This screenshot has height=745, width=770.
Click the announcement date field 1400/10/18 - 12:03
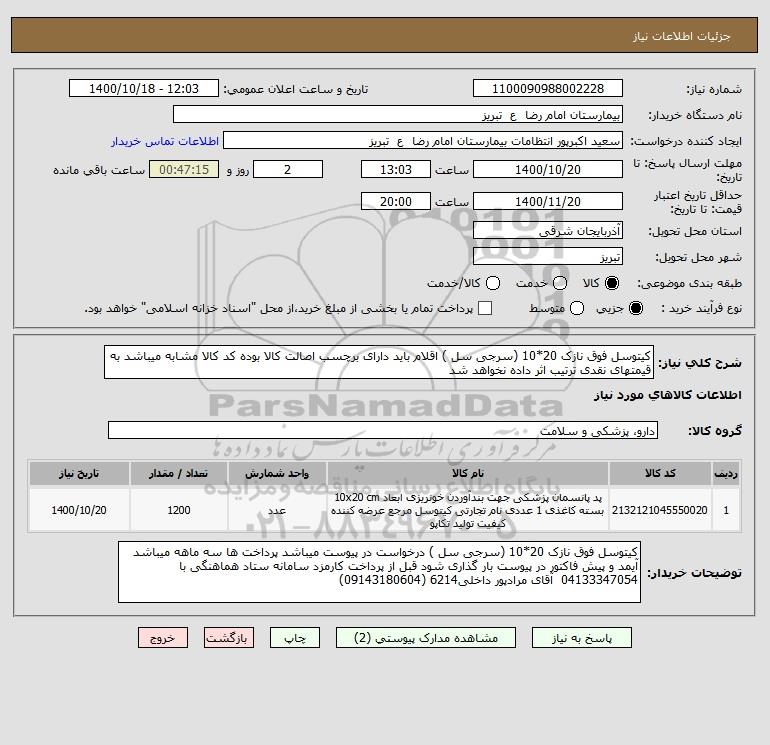pos(144,88)
